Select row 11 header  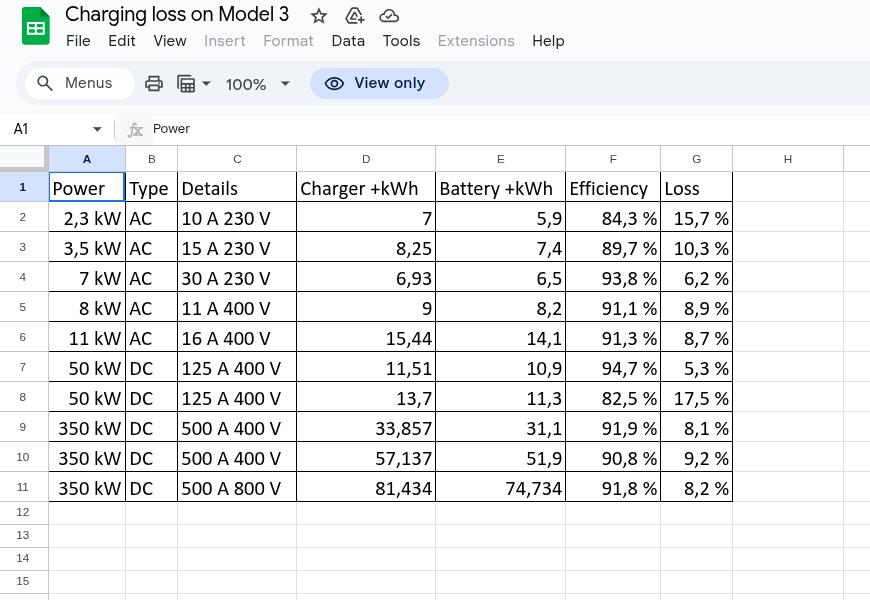(24, 487)
